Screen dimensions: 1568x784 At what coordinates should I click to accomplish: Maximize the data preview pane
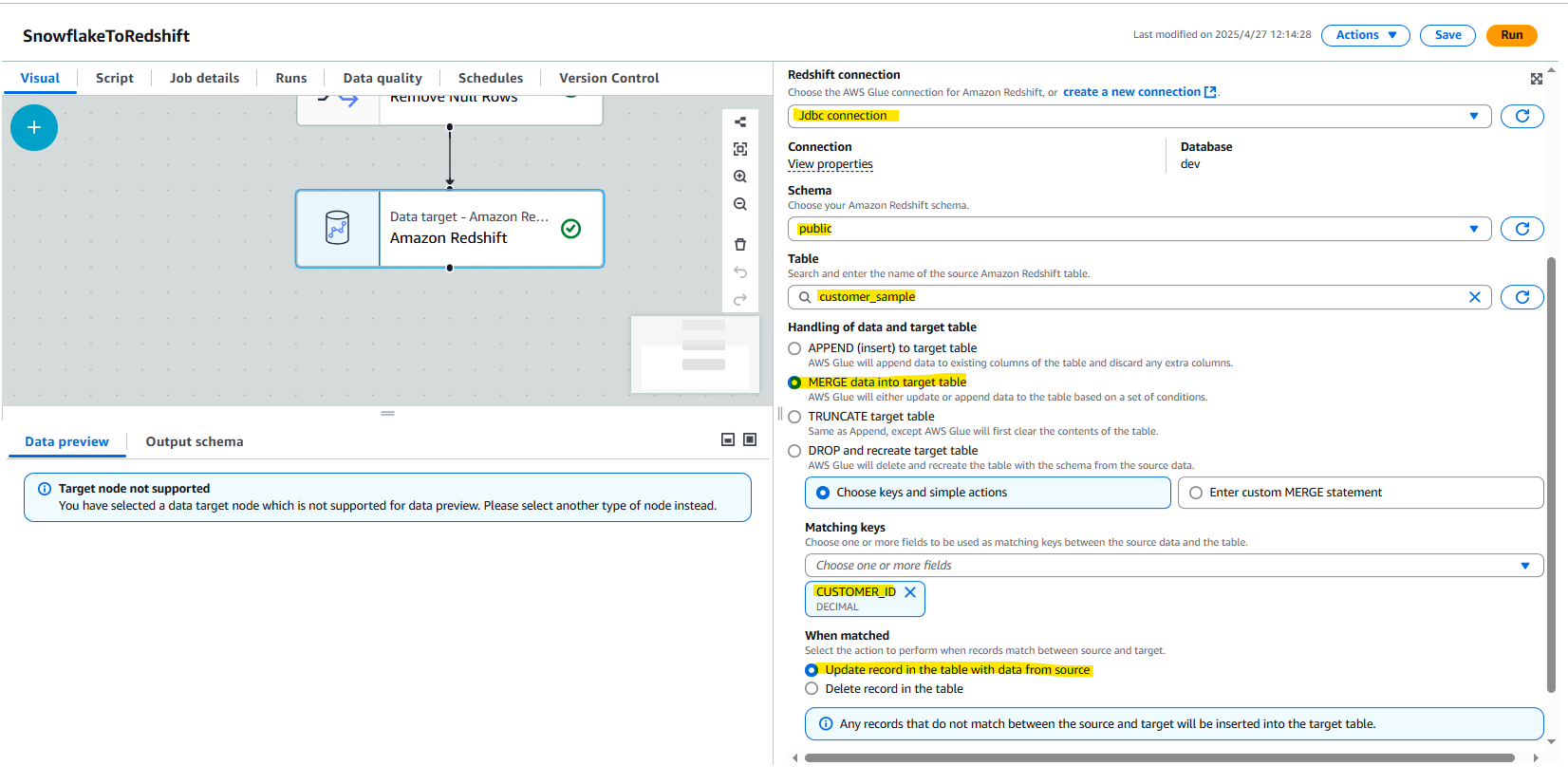point(750,439)
